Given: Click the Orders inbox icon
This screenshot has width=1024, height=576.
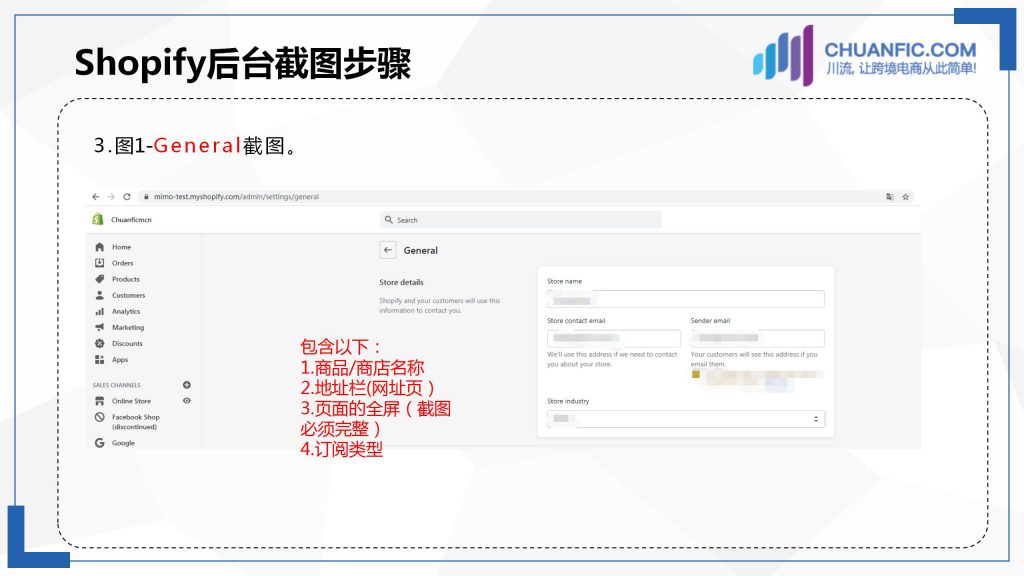Looking at the screenshot, I should click(x=99, y=263).
